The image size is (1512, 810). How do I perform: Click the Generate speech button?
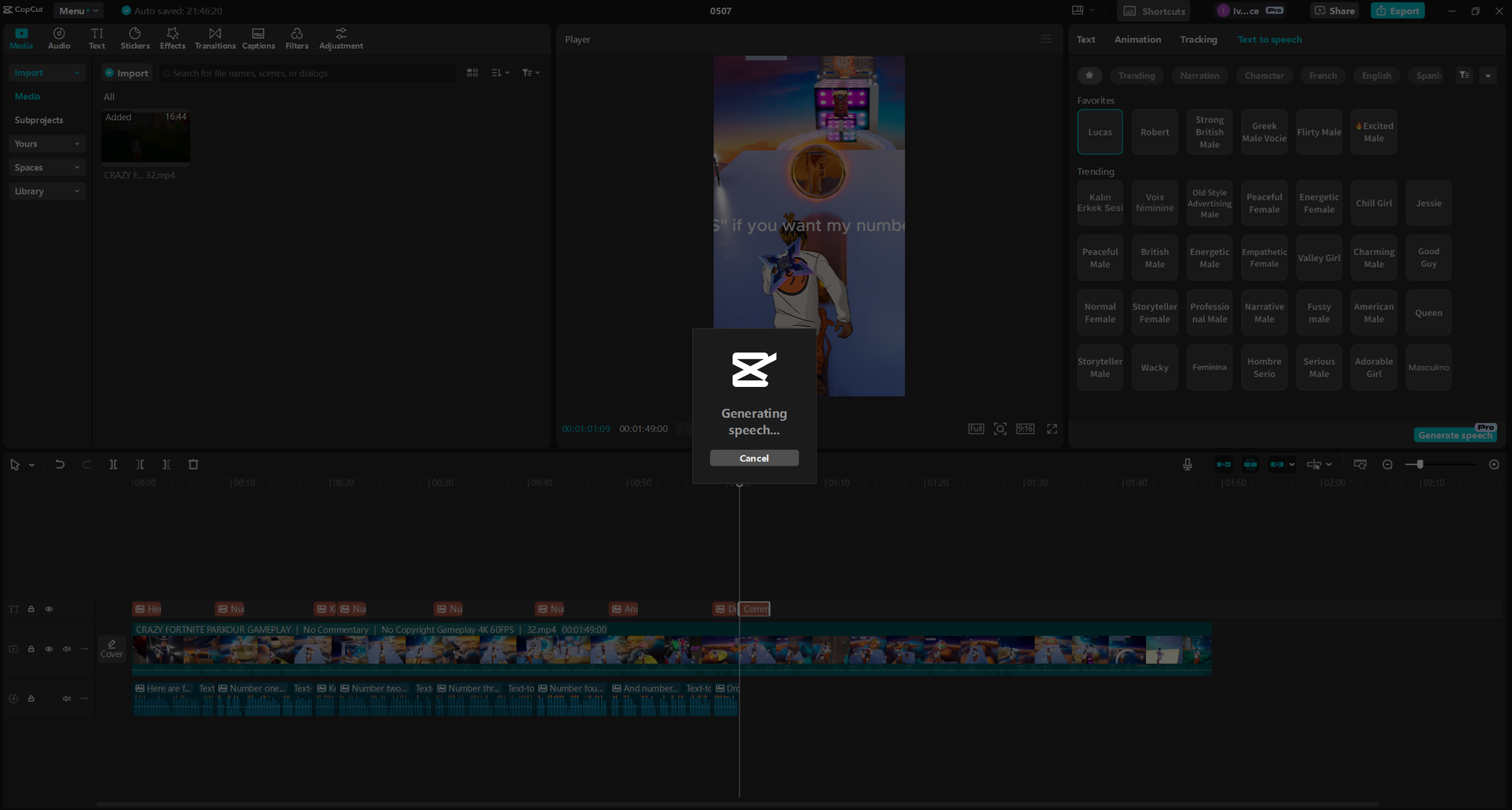1455,435
